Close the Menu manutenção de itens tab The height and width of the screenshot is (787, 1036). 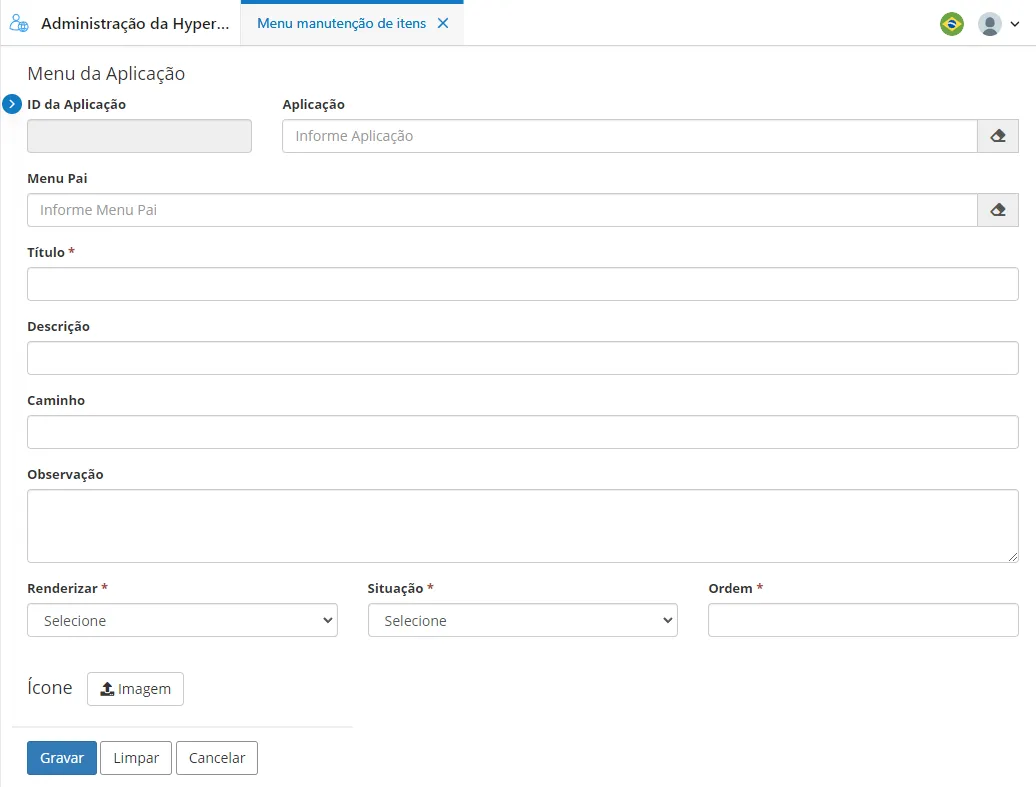tap(443, 23)
